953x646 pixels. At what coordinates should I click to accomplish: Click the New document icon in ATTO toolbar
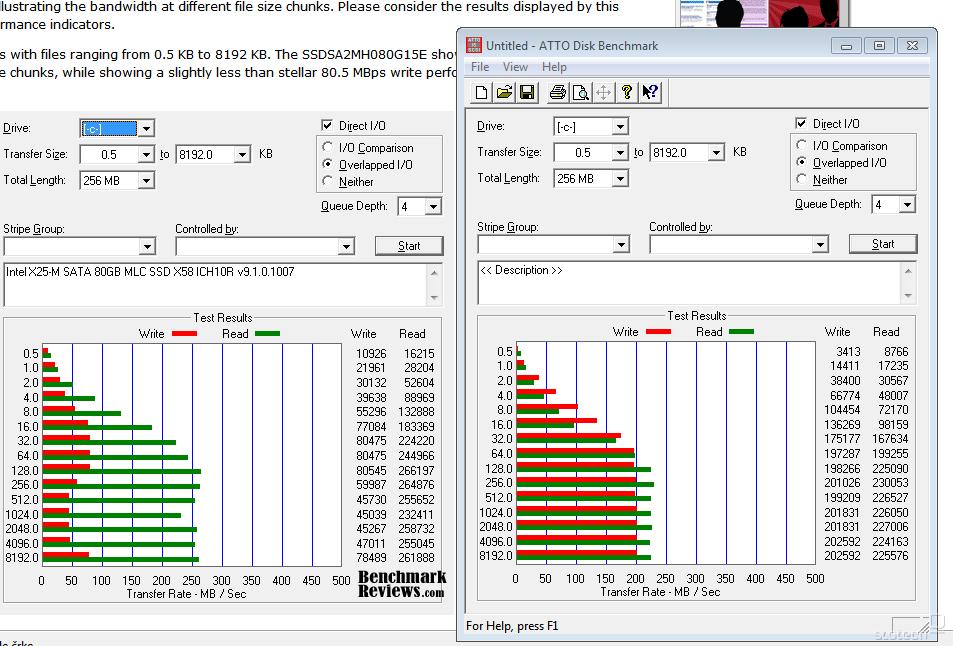tap(481, 92)
